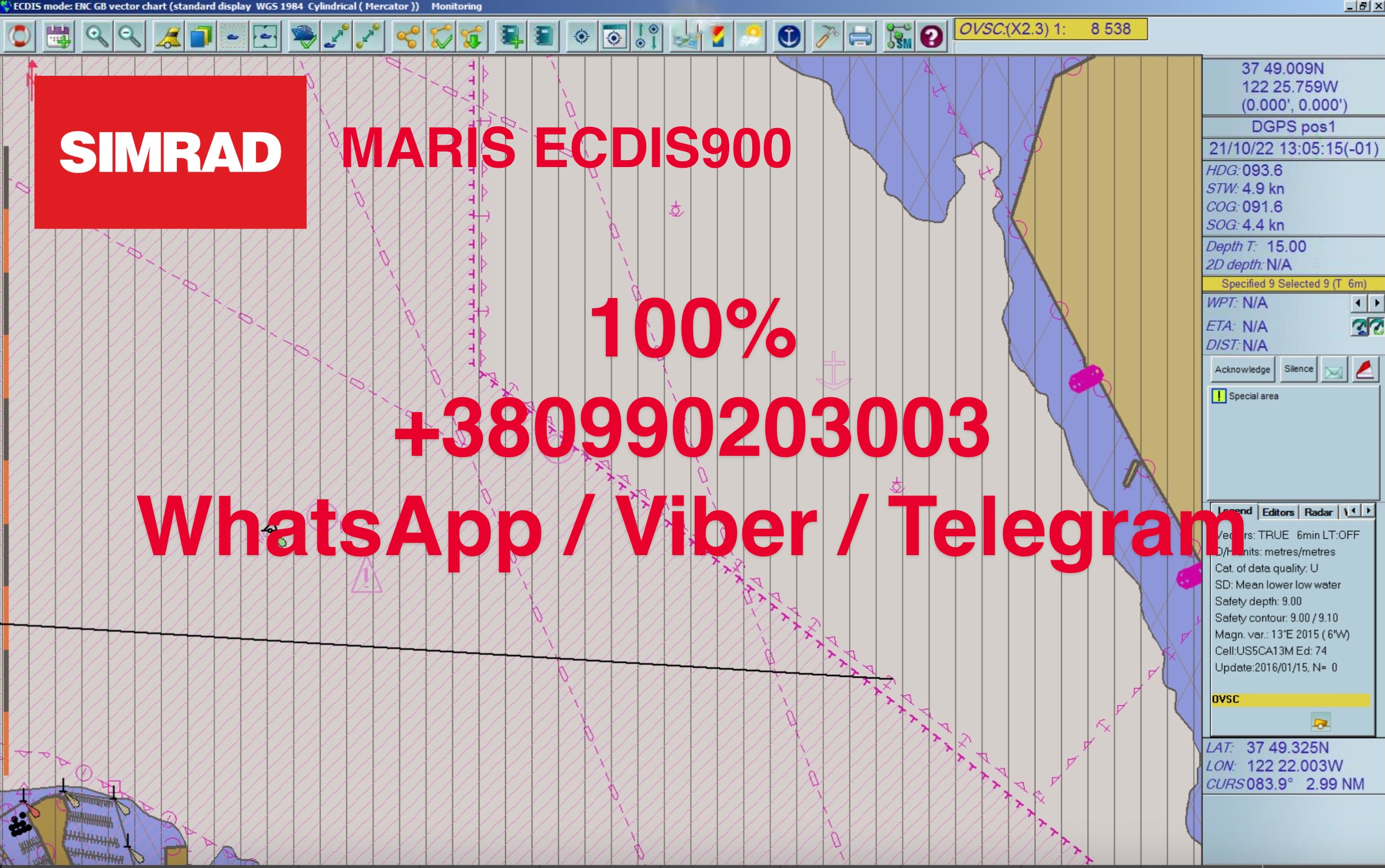
Task: Click the Safety depth: 9.00 line
Action: click(1258, 602)
